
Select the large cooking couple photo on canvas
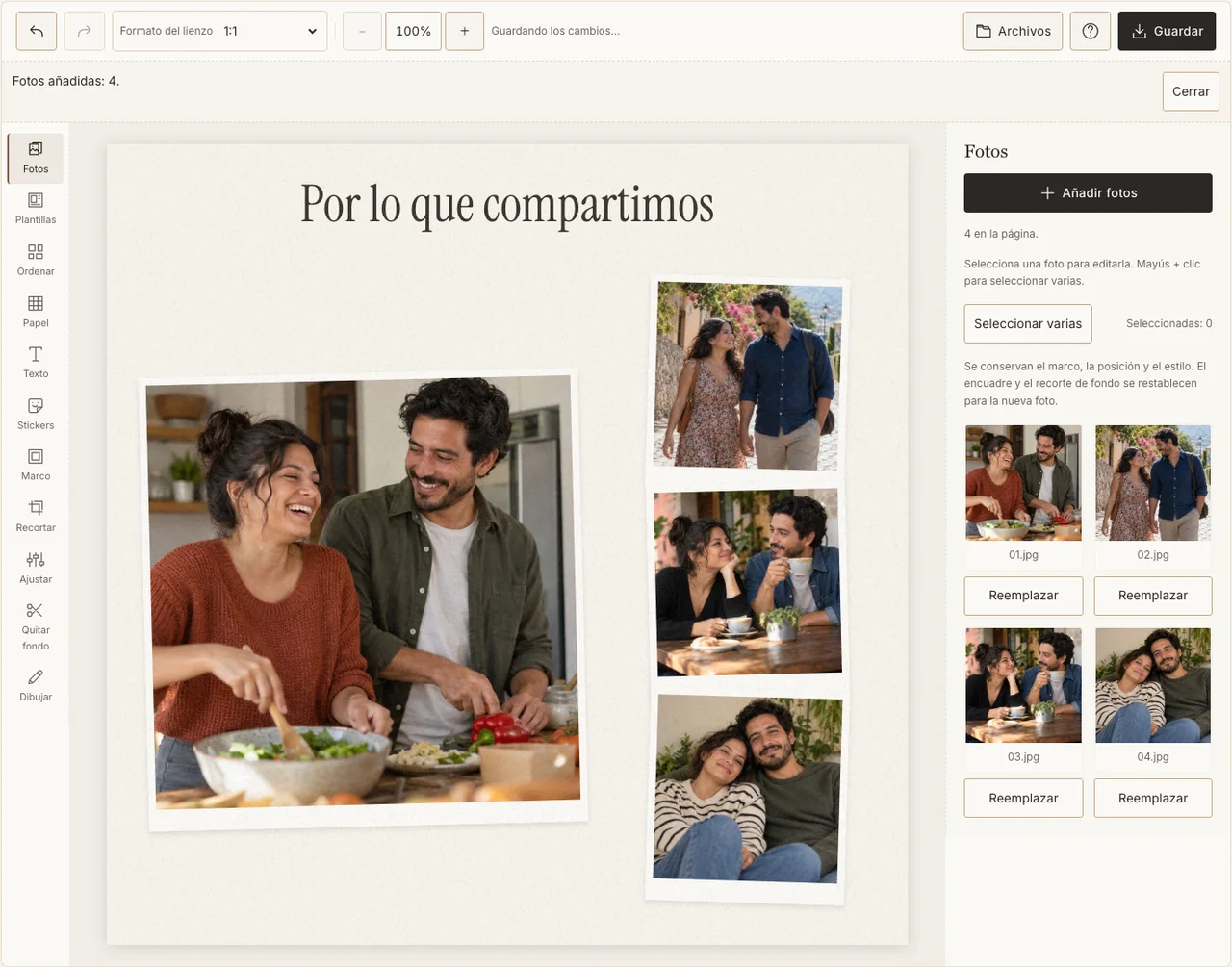tap(366, 598)
